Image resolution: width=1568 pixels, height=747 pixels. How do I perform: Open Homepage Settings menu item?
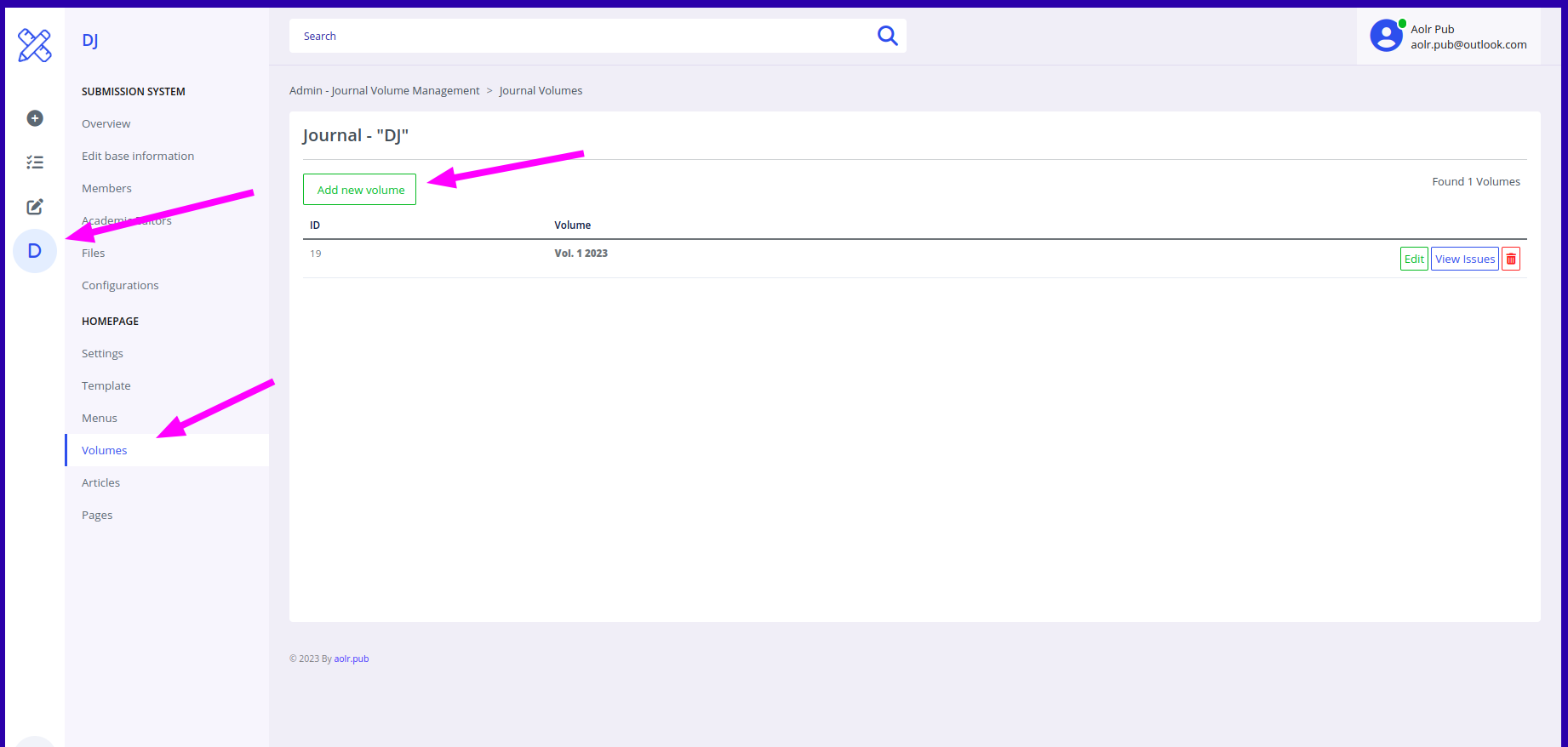102,353
